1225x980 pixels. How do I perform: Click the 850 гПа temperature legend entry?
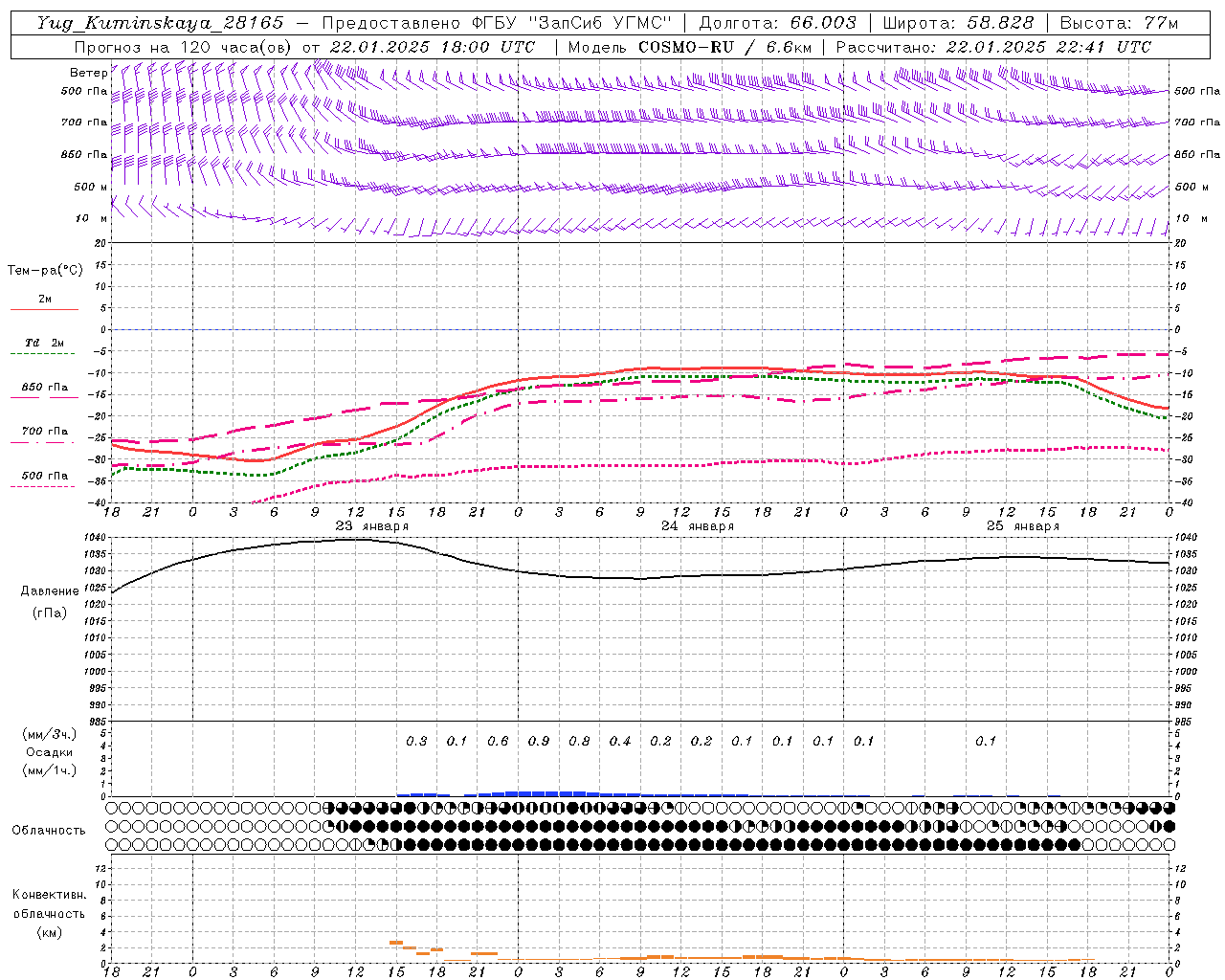pyautogui.click(x=44, y=388)
